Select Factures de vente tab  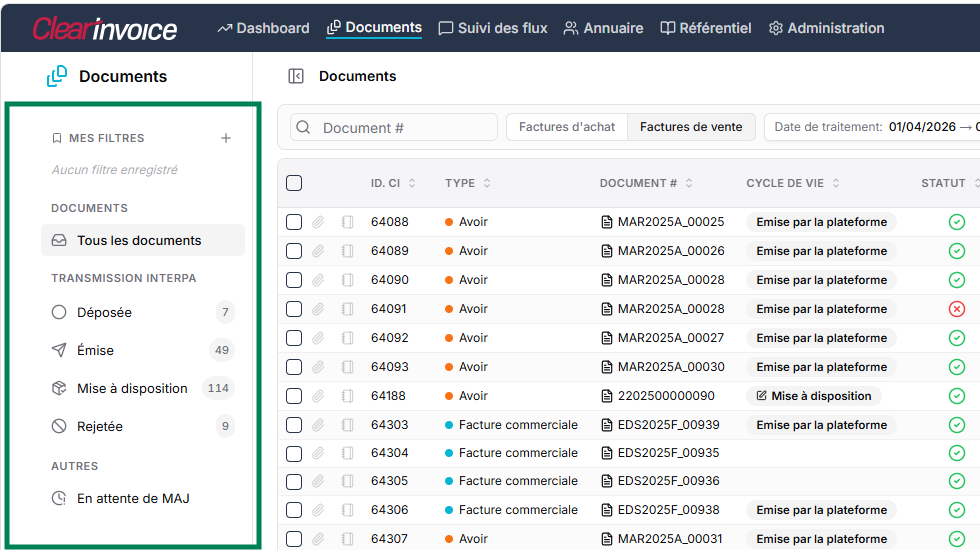pyautogui.click(x=691, y=127)
